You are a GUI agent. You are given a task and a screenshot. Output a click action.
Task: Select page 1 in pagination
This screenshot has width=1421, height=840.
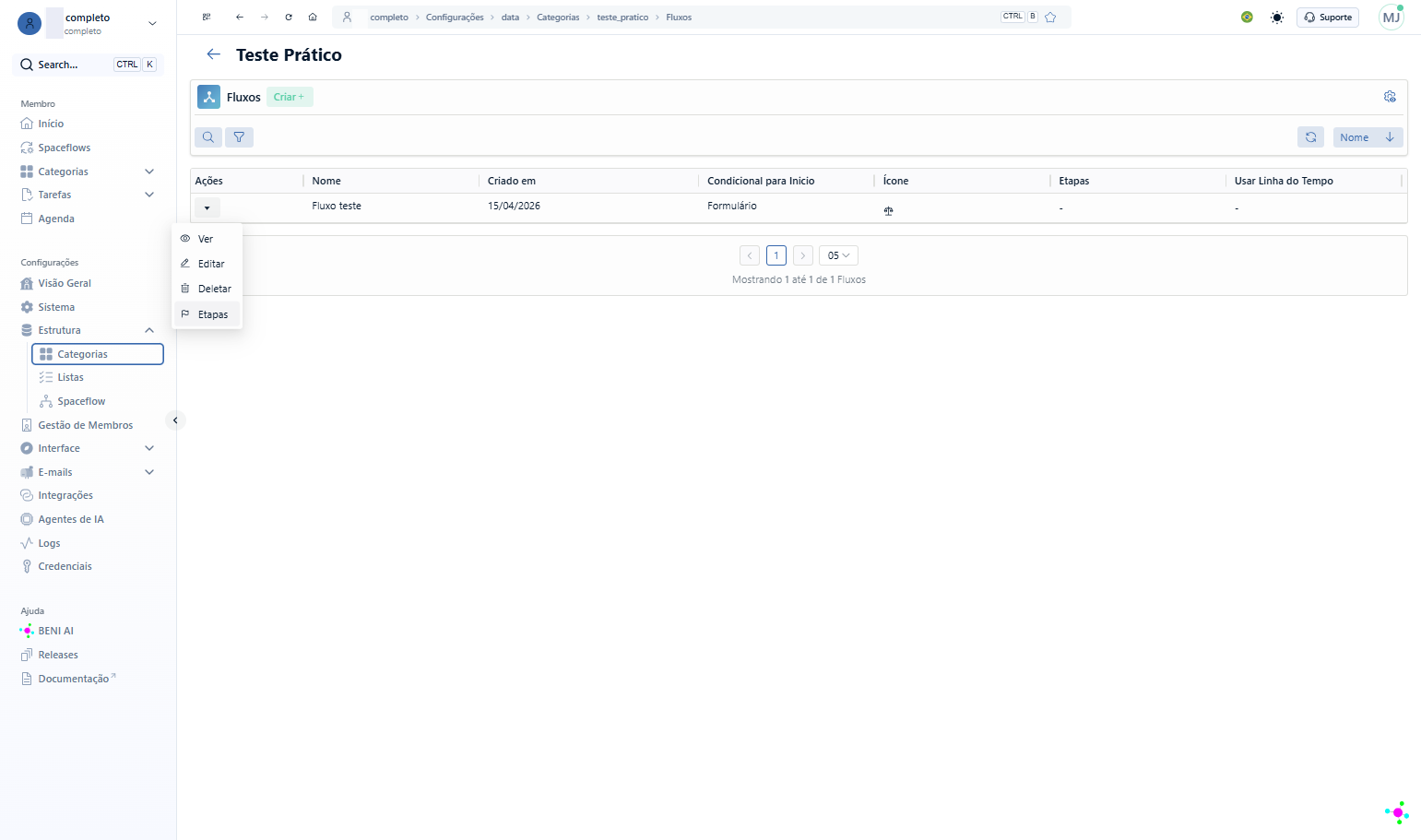coord(776,255)
